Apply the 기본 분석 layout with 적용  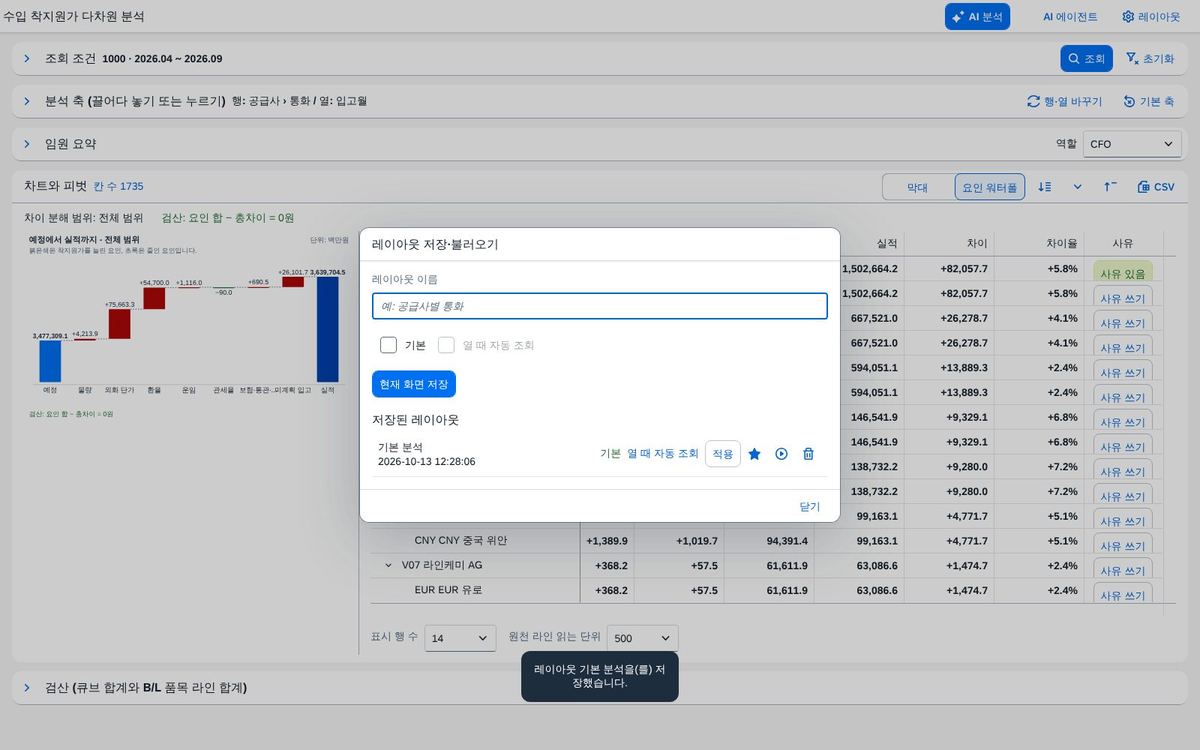[x=722, y=454]
